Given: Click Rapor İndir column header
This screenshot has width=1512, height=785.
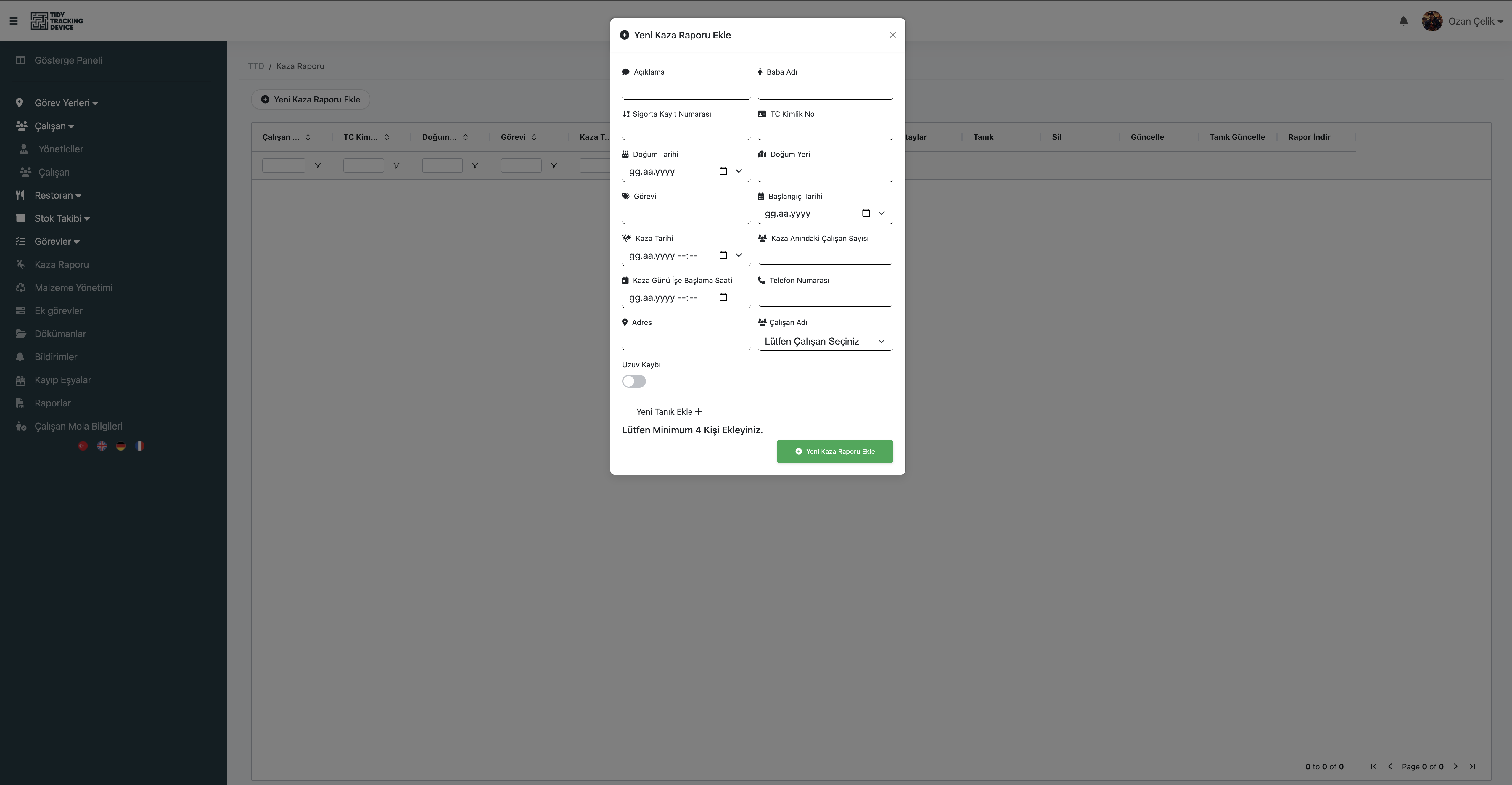Looking at the screenshot, I should coord(1309,137).
